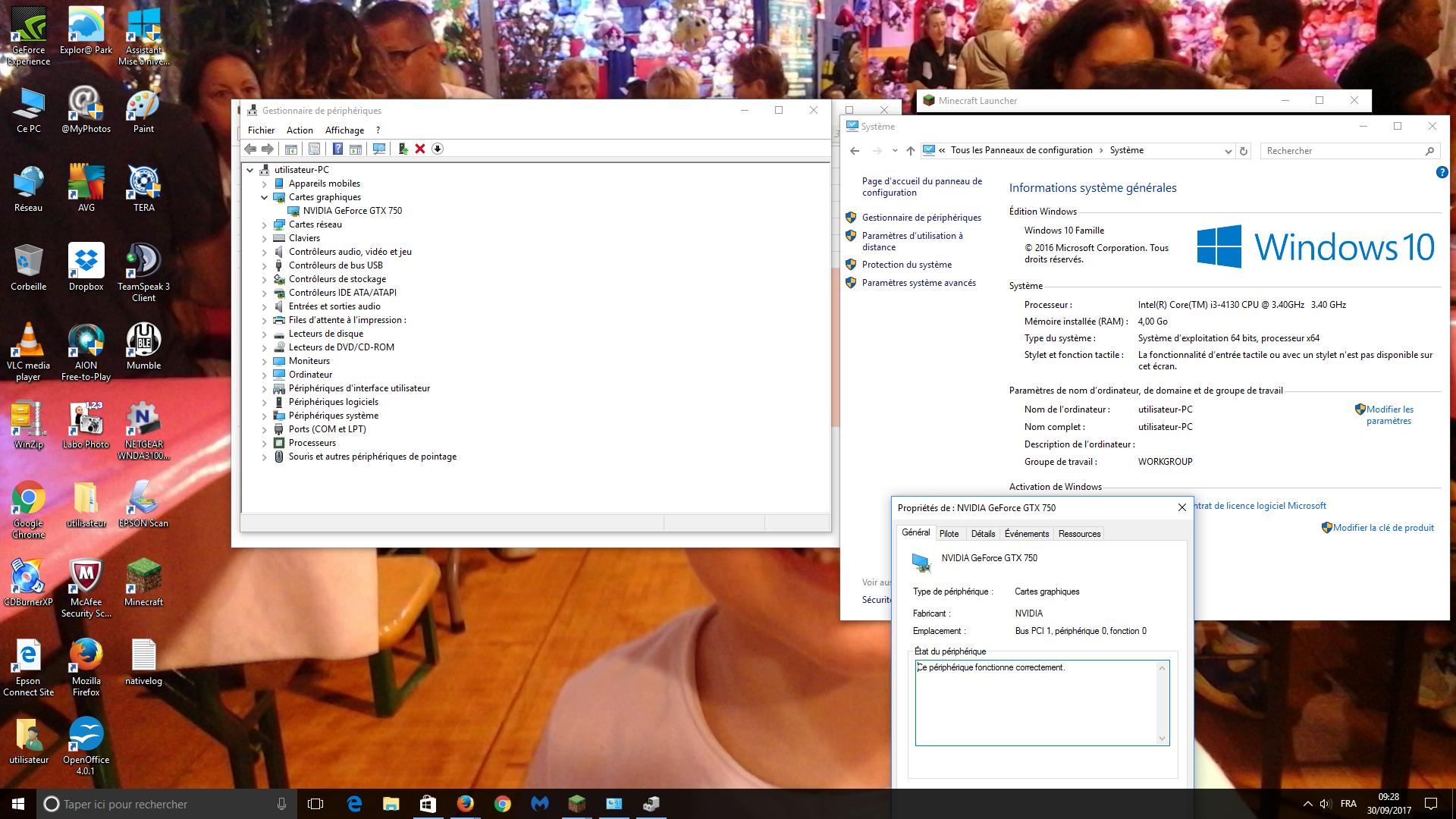Click the up arrow in Système navigation
Screen dimensions: 1456x819
911,151
